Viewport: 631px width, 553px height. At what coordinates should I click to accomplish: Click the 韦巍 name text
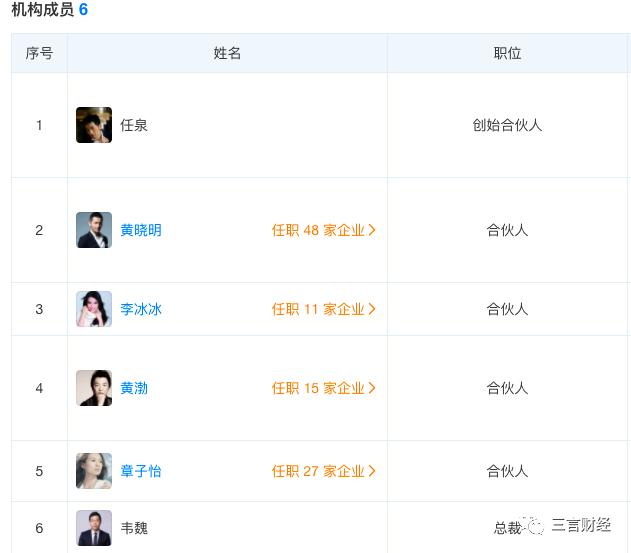tap(134, 528)
